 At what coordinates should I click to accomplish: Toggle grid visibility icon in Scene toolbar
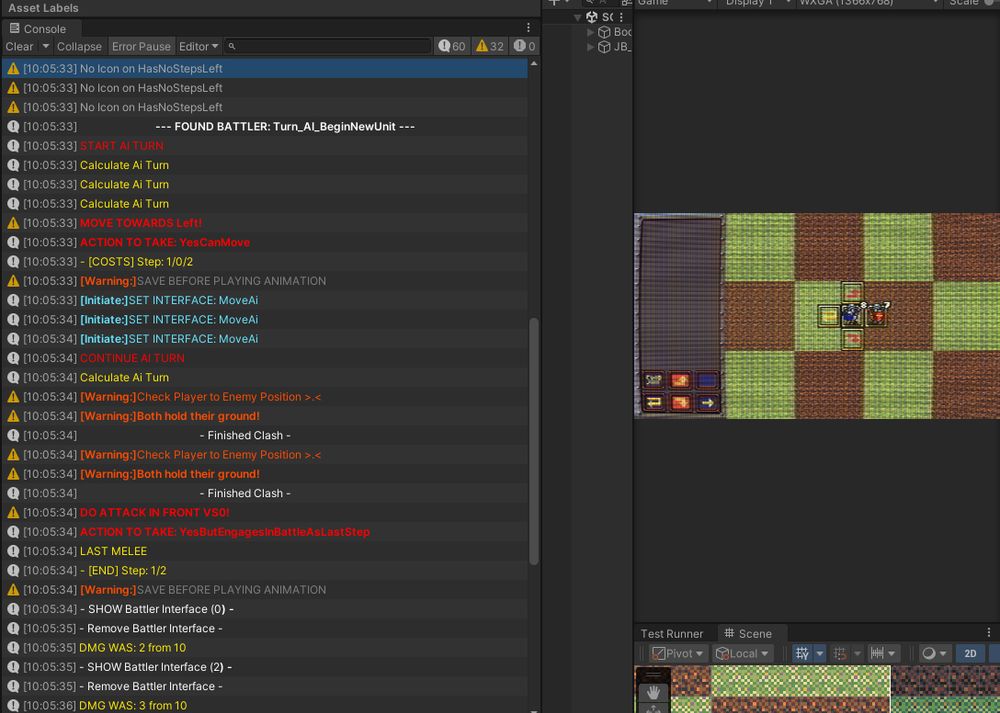point(801,653)
